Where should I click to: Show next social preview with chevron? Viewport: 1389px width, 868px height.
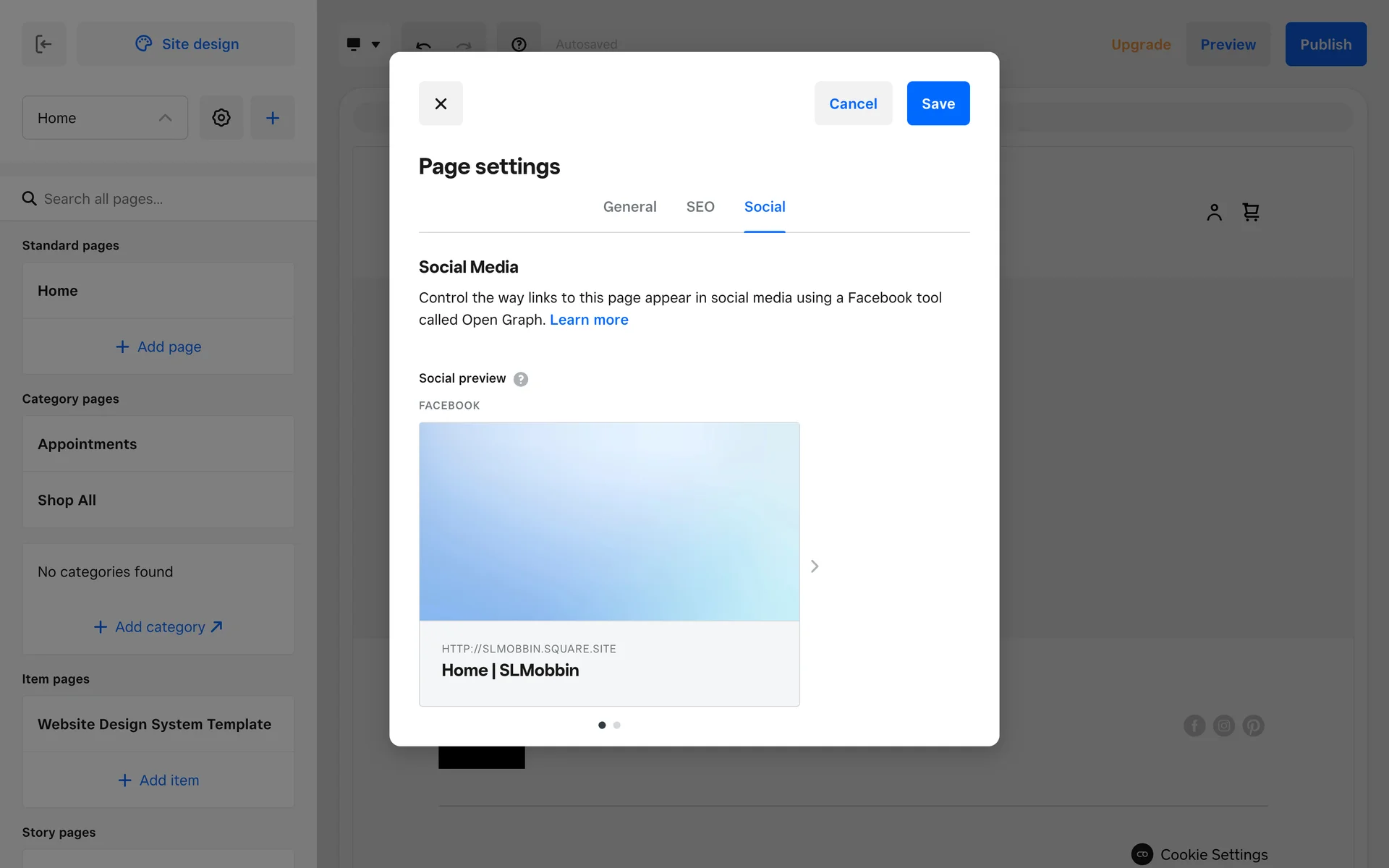pyautogui.click(x=815, y=566)
